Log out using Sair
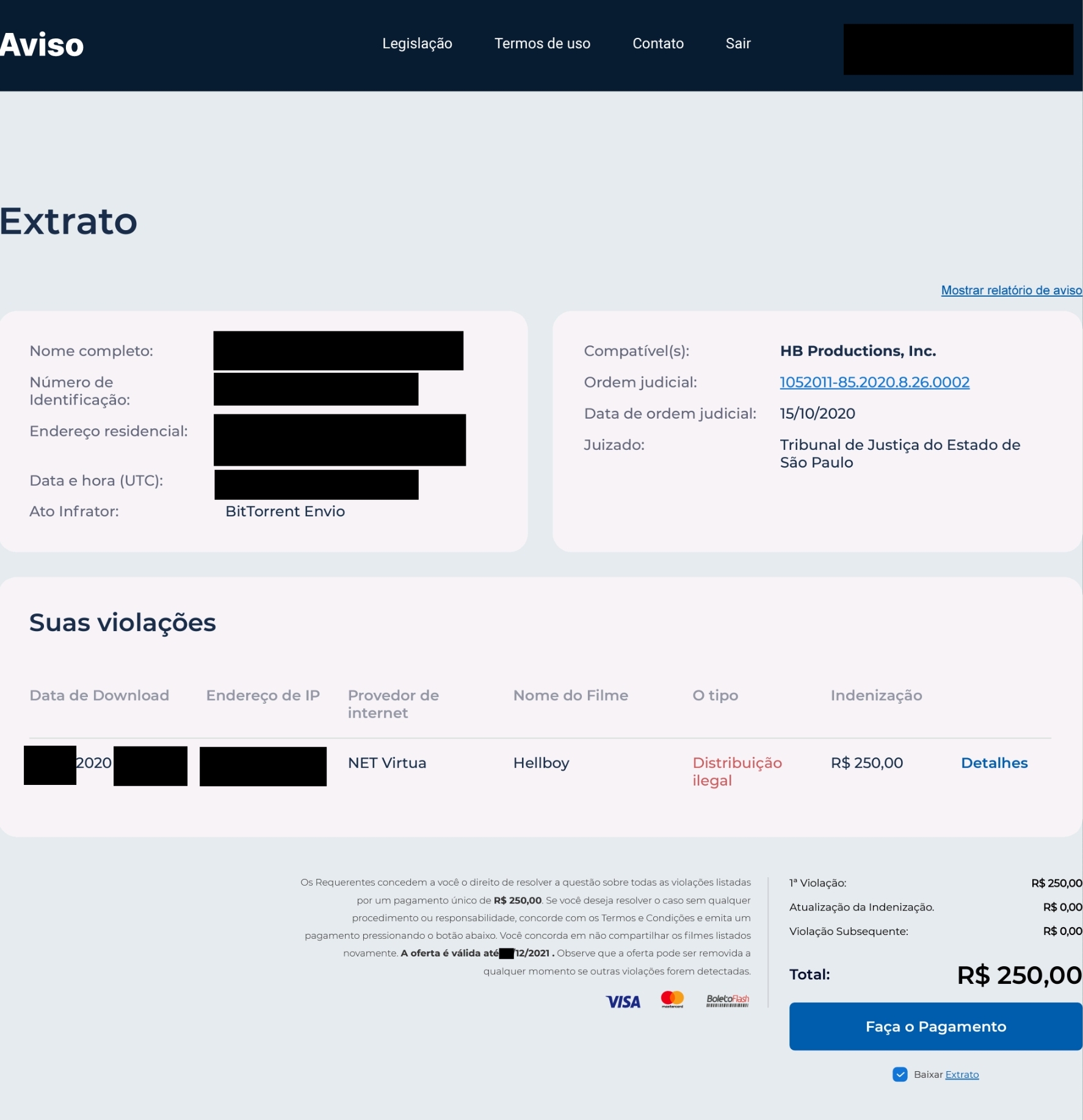 pos(737,43)
